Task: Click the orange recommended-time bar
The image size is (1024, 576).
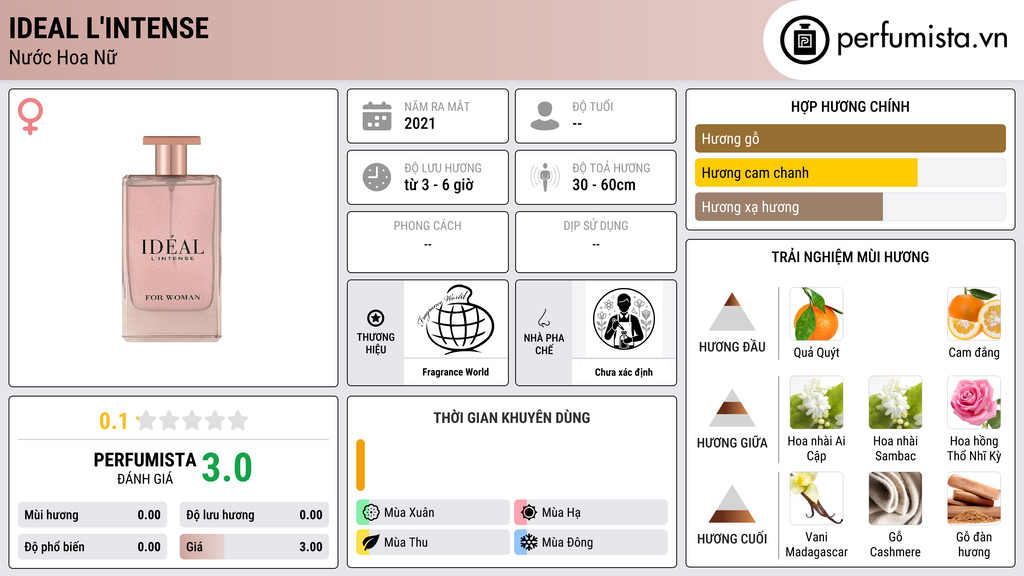Action: point(360,465)
